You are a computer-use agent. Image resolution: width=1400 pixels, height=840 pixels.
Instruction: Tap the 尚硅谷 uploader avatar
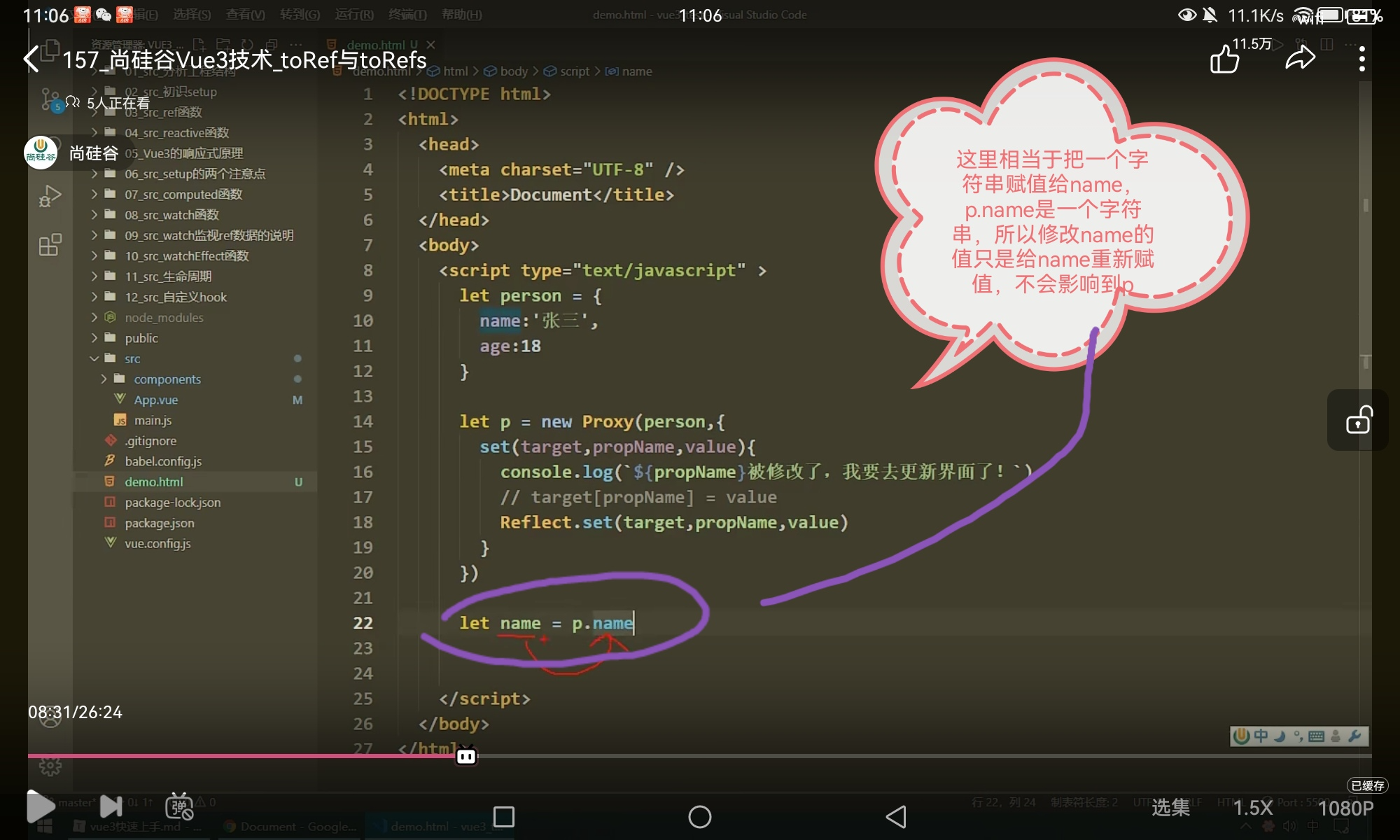[41, 153]
